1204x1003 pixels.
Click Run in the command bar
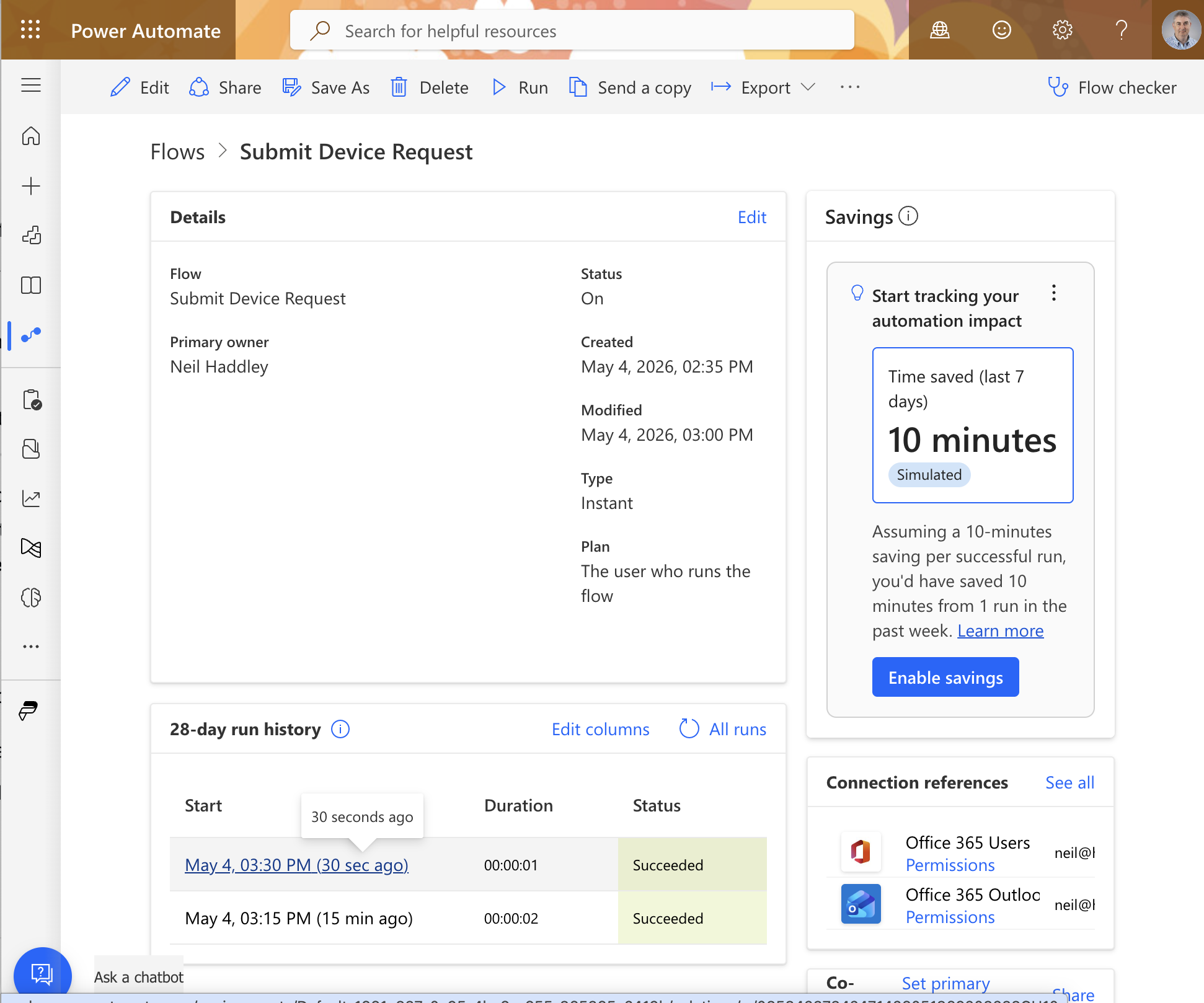[520, 87]
